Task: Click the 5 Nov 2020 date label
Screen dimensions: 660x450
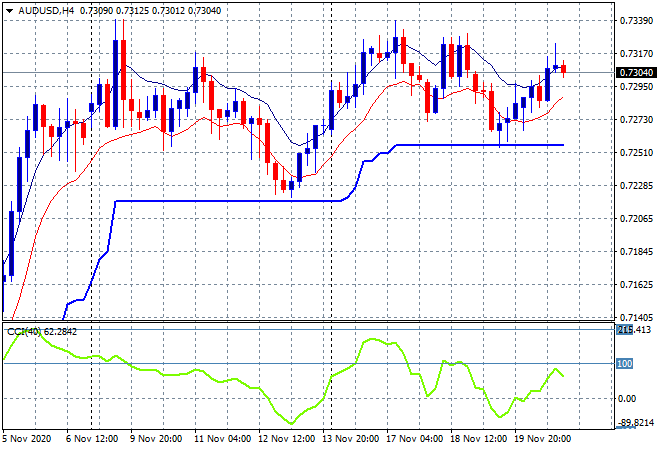Action: click(x=27, y=439)
